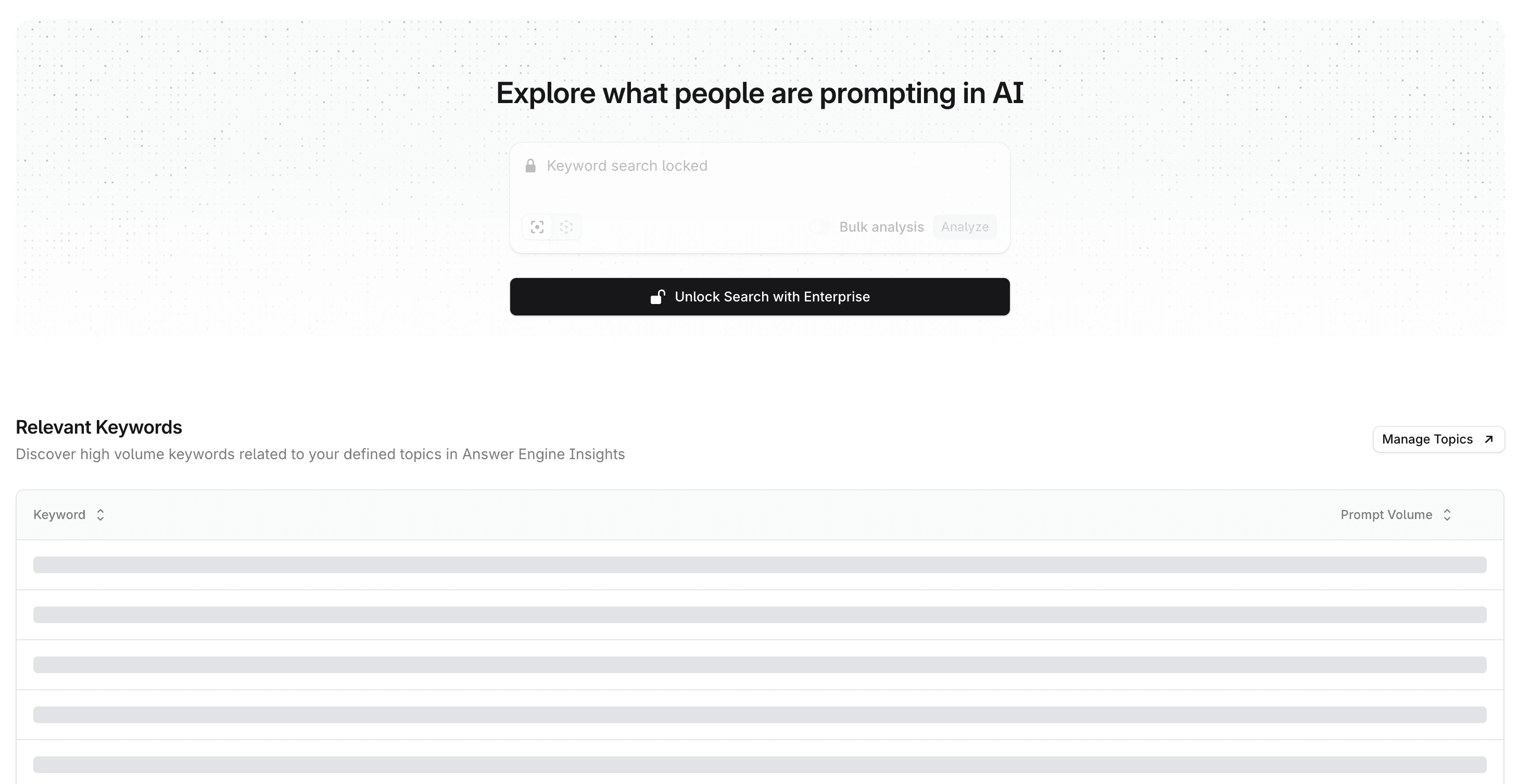Enable the Bulk analysis toggle
The image size is (1518, 784).
[820, 227]
